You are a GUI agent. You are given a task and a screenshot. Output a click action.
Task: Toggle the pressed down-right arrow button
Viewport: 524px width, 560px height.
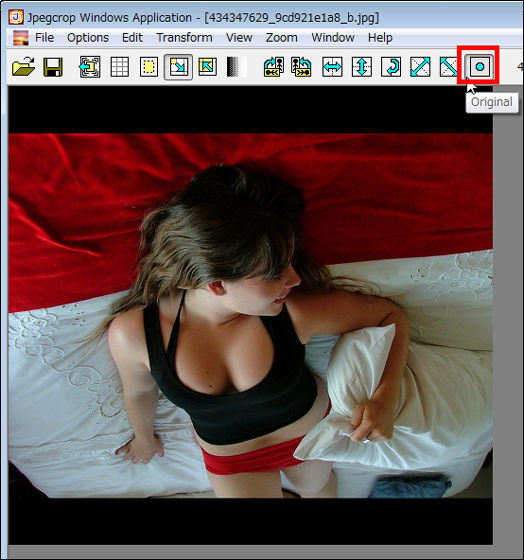pyautogui.click(x=178, y=67)
